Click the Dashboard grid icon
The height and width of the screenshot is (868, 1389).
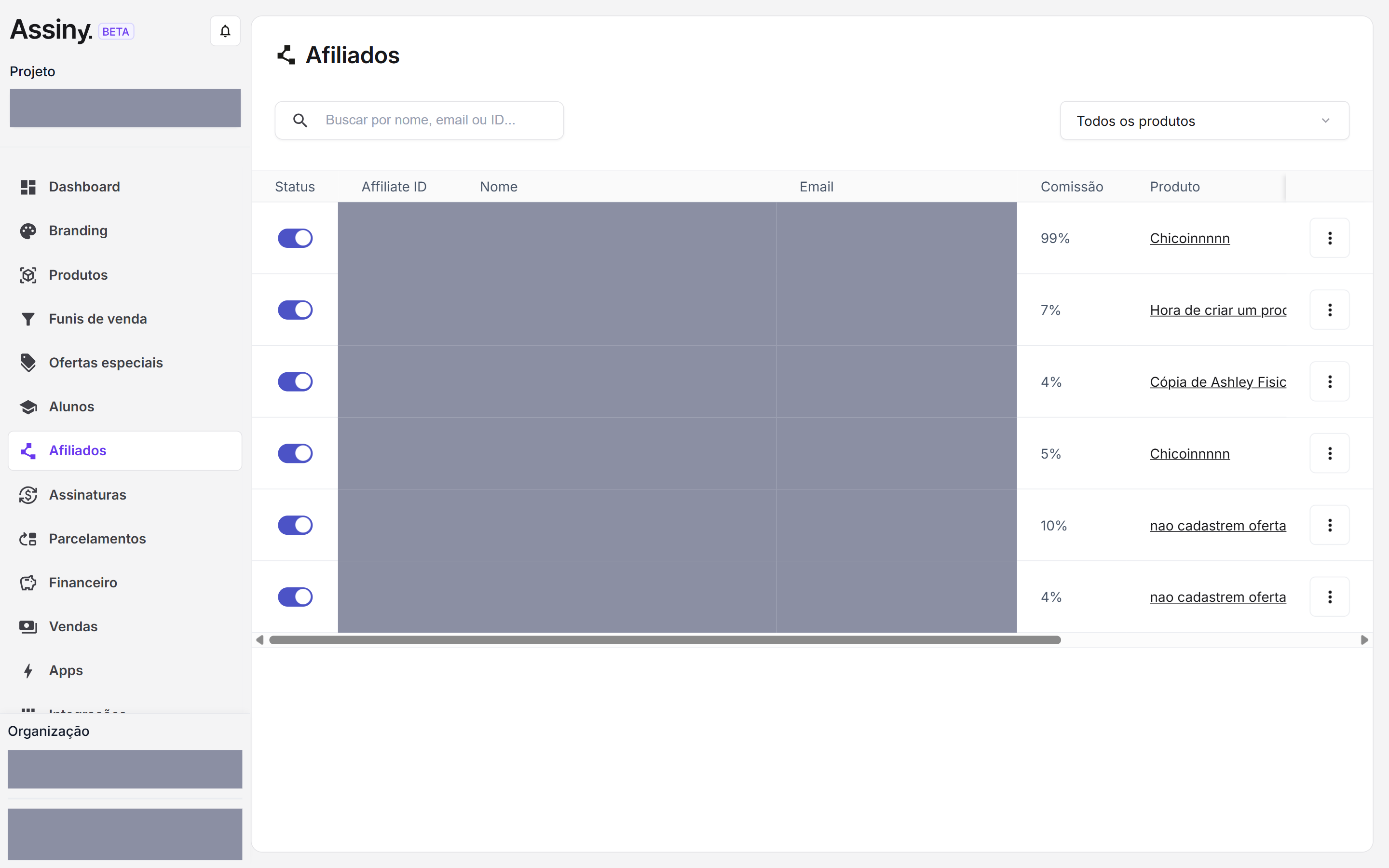[28, 187]
